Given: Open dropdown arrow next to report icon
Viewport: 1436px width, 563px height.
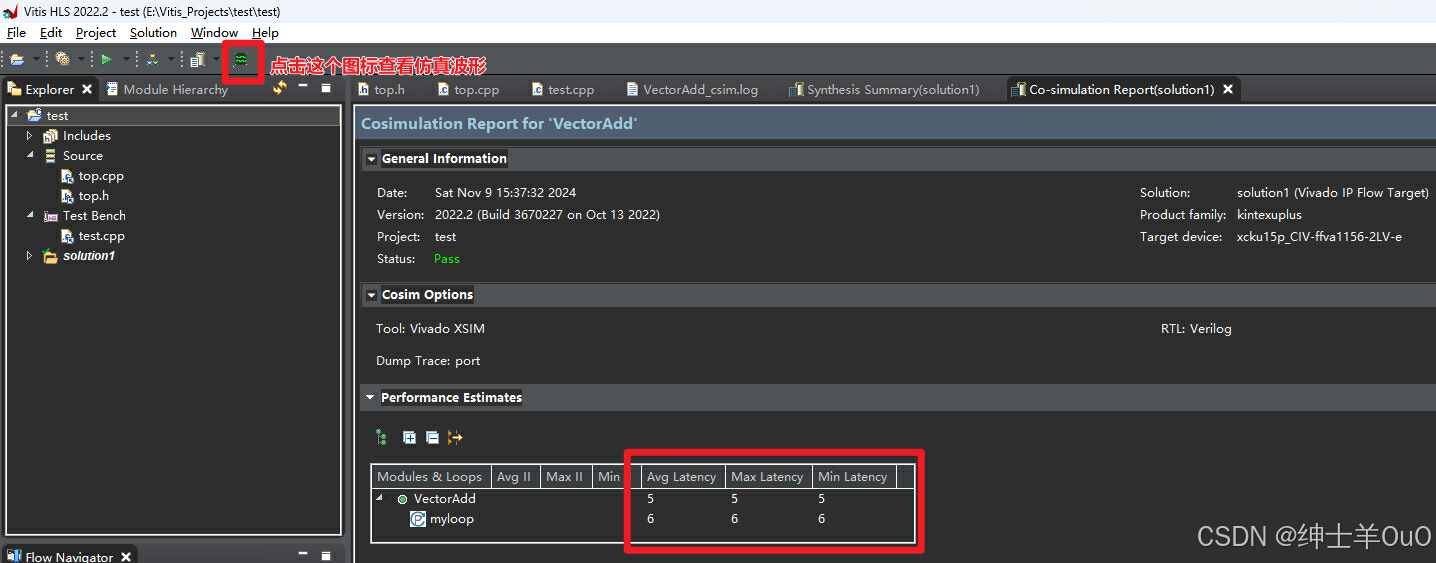Looking at the screenshot, I should coord(216,60).
